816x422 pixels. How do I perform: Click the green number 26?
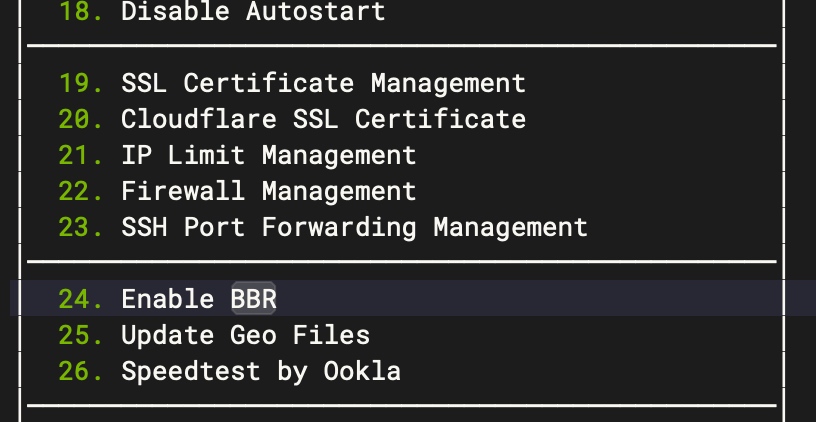tap(81, 371)
